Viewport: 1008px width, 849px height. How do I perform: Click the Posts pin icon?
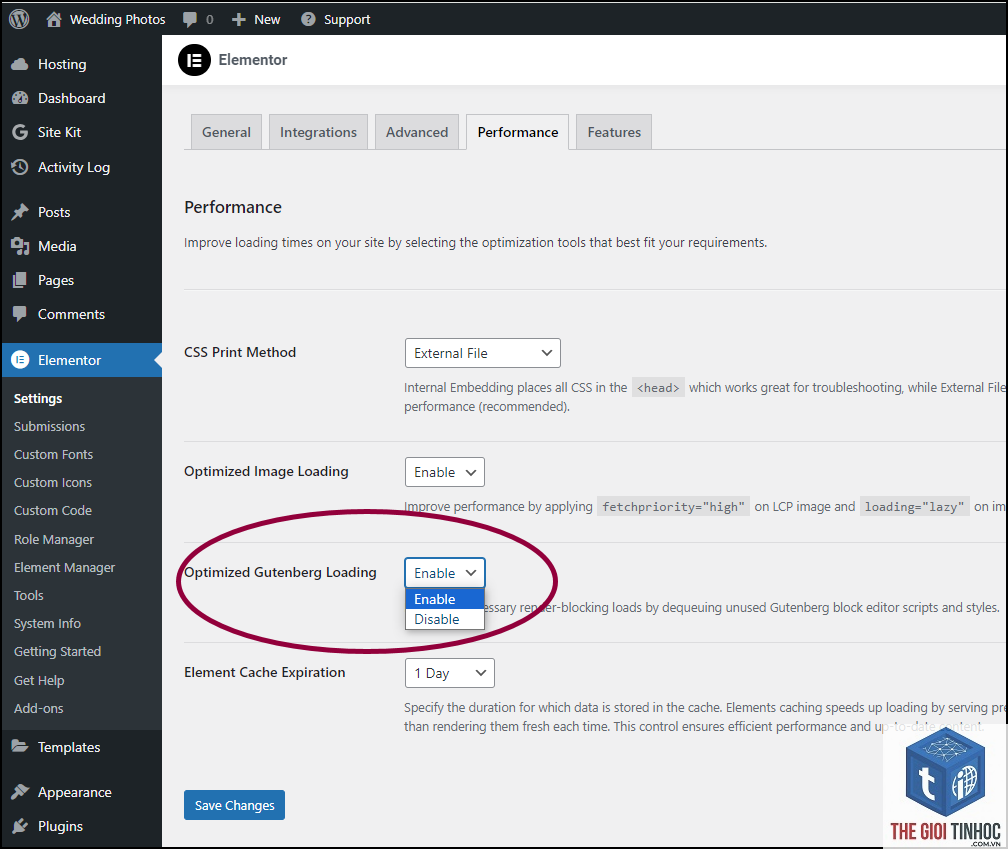(x=20, y=212)
